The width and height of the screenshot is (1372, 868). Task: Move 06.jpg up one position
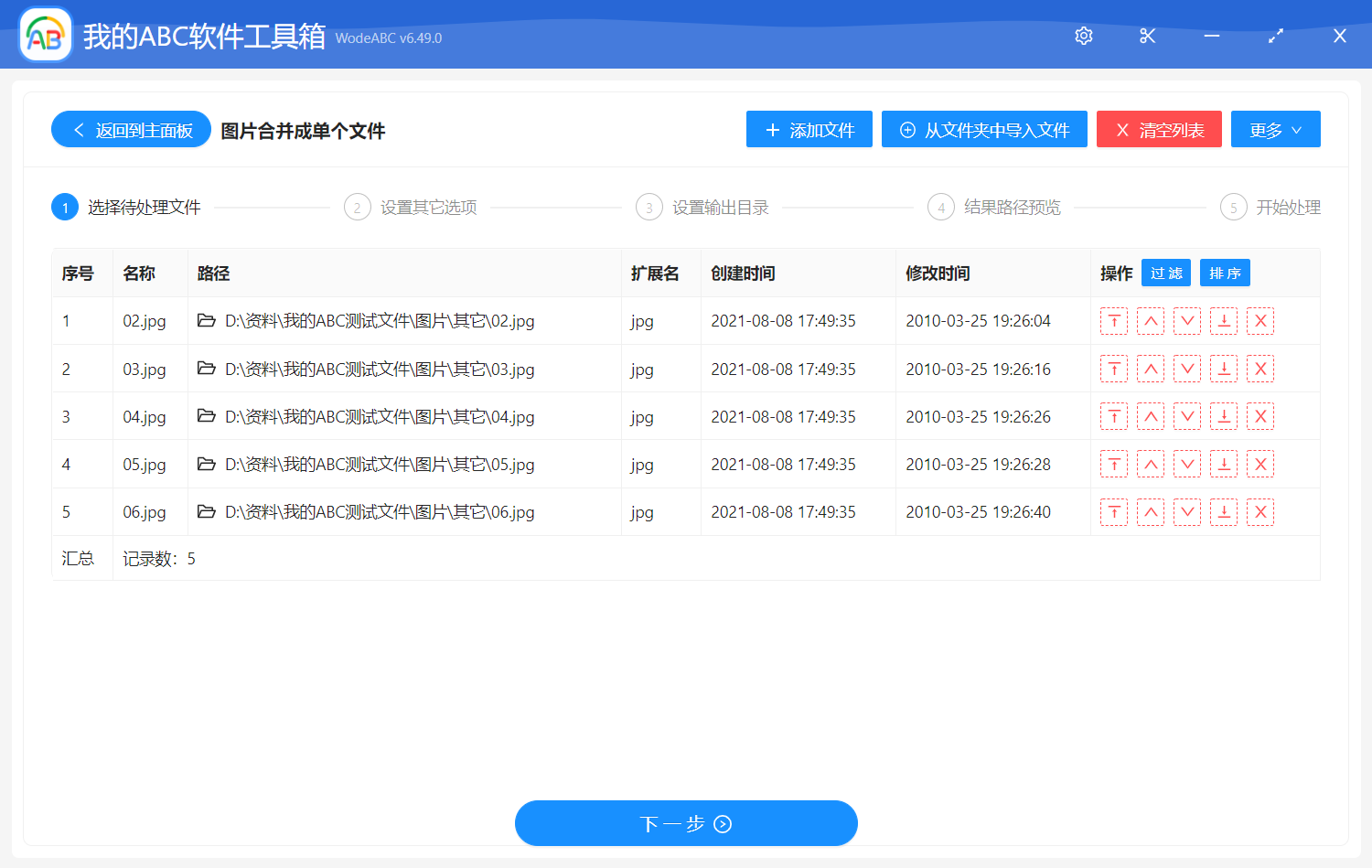tap(1150, 512)
